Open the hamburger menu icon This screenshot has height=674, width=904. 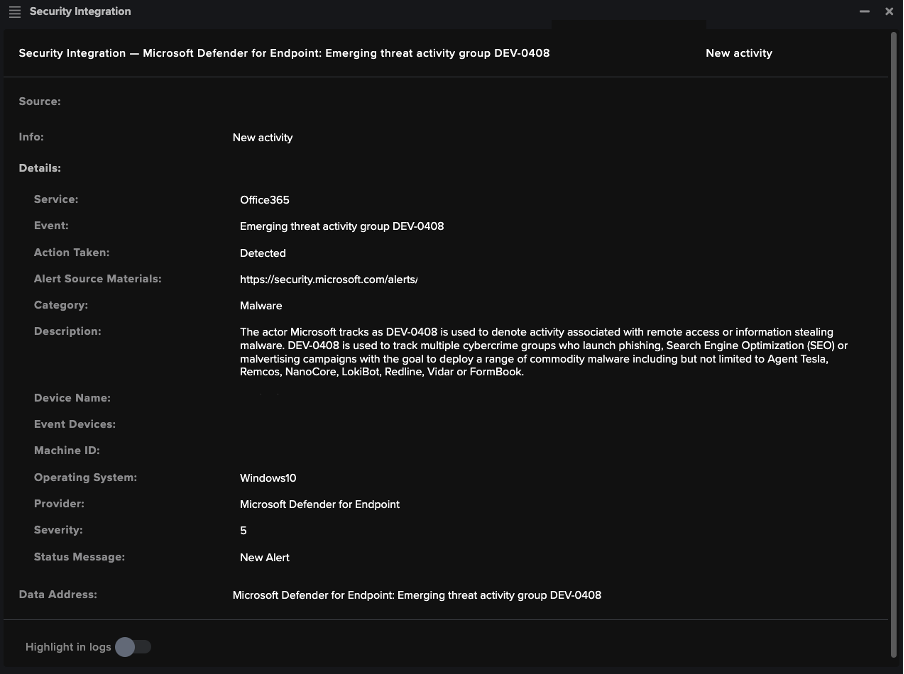[x=14, y=11]
